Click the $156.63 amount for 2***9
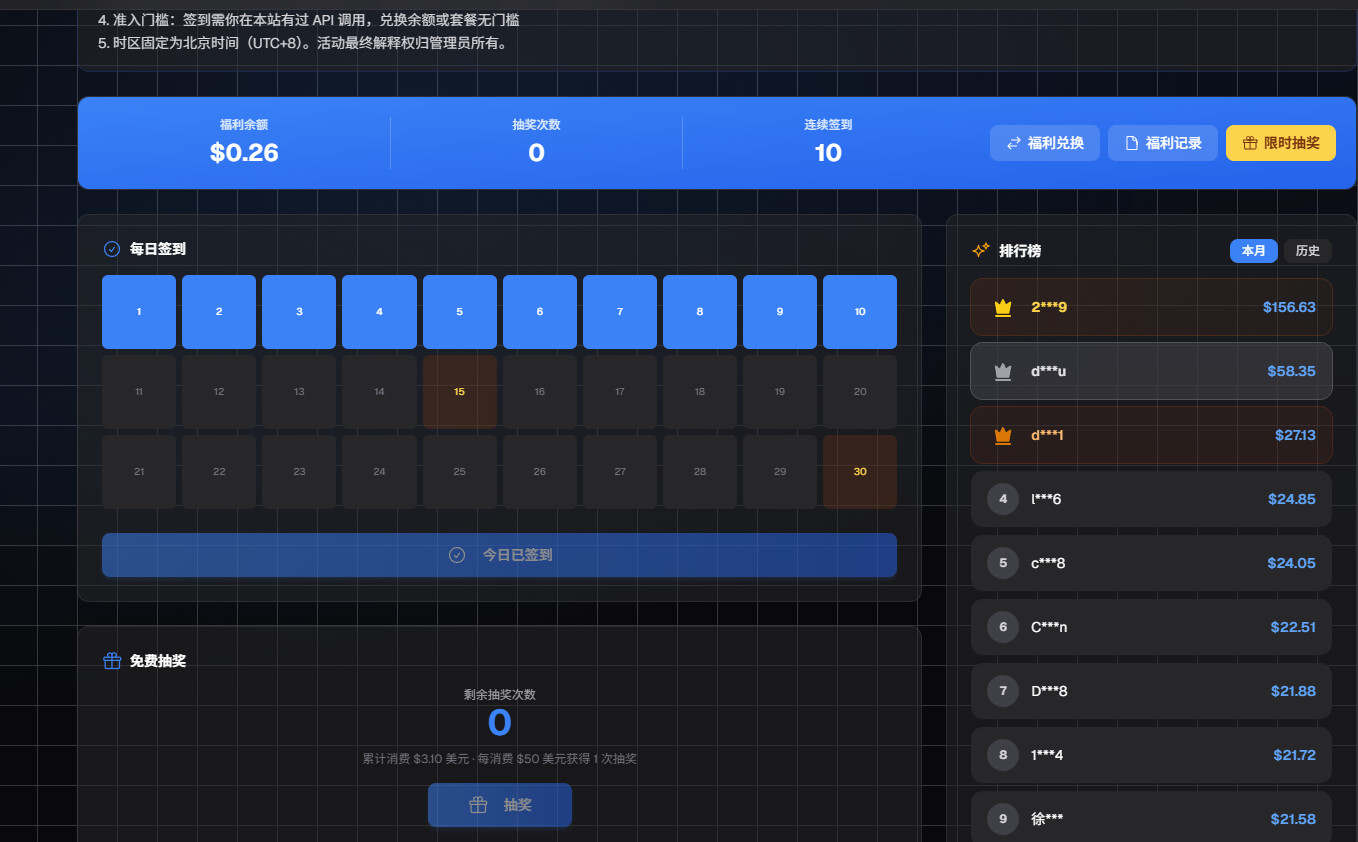This screenshot has width=1358, height=842. 1289,307
